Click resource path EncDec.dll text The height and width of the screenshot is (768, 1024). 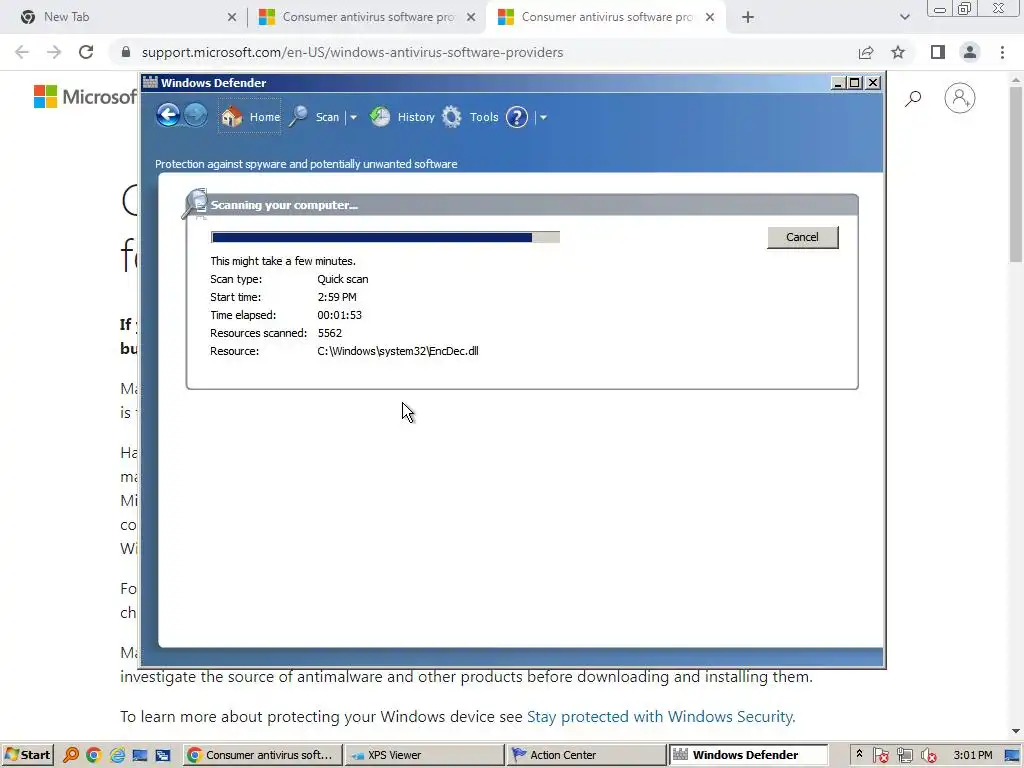pos(398,351)
